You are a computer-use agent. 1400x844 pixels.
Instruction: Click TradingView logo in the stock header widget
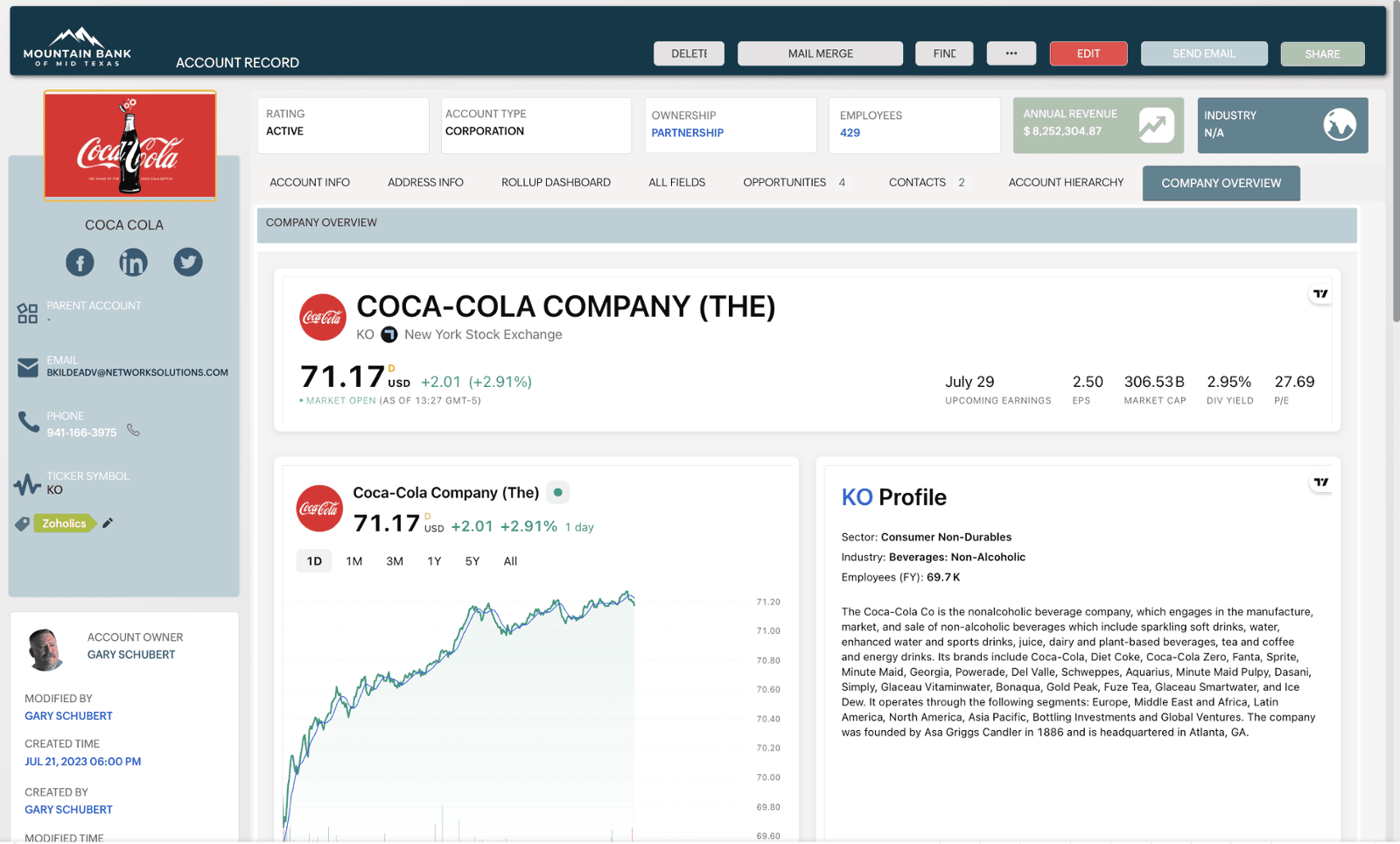click(x=1320, y=294)
